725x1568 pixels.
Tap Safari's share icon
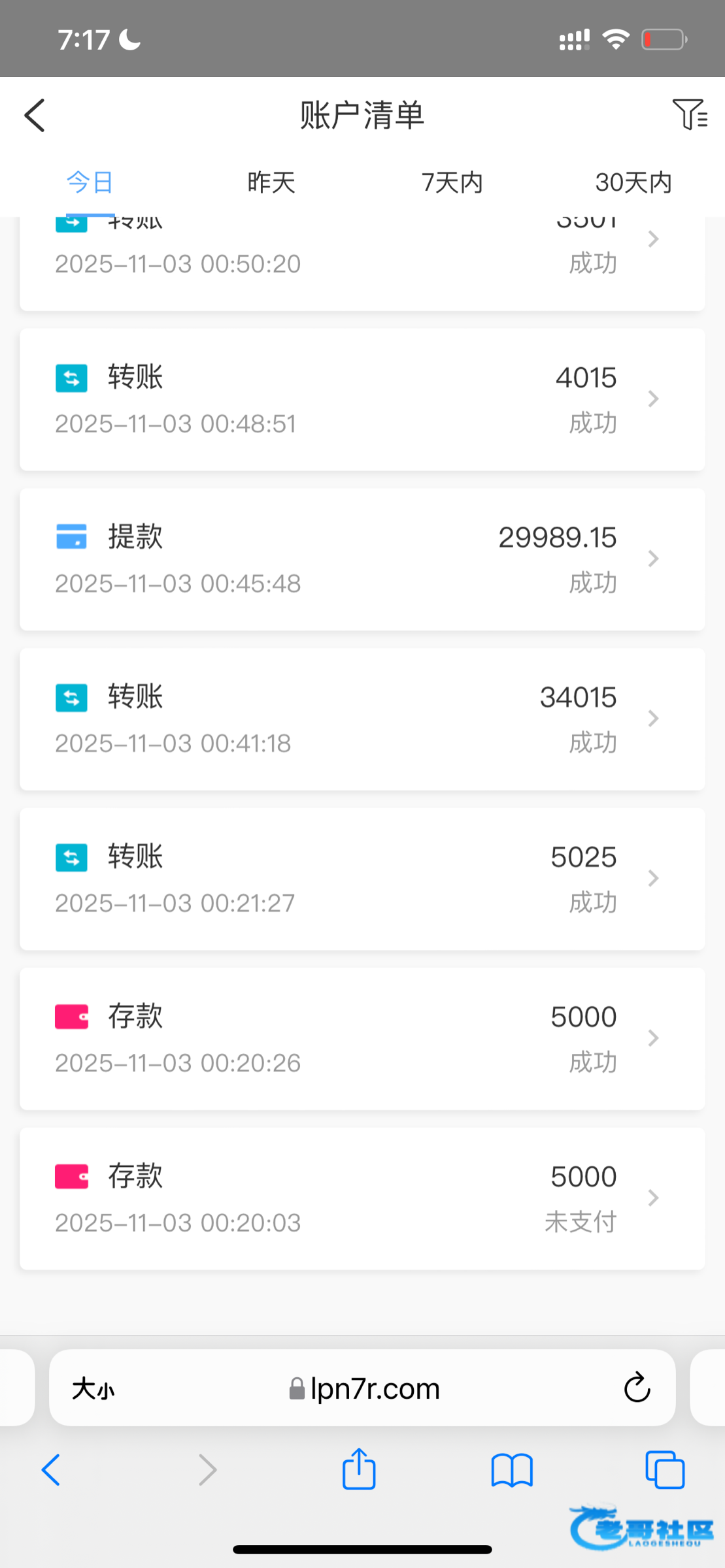359,1470
